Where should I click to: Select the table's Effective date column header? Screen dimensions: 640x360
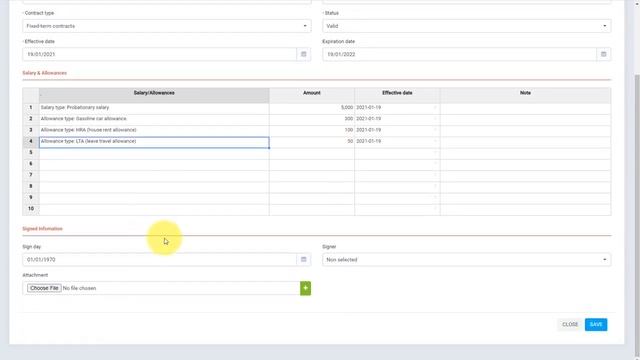coord(397,95)
